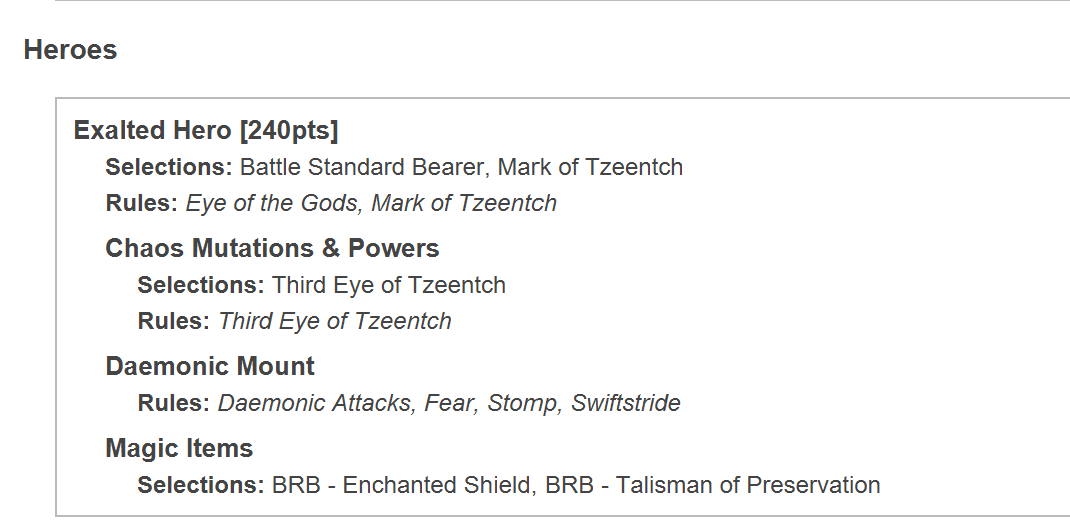The width and height of the screenshot is (1070, 526).
Task: Open the Fear rule
Action: pyautogui.click(x=449, y=403)
